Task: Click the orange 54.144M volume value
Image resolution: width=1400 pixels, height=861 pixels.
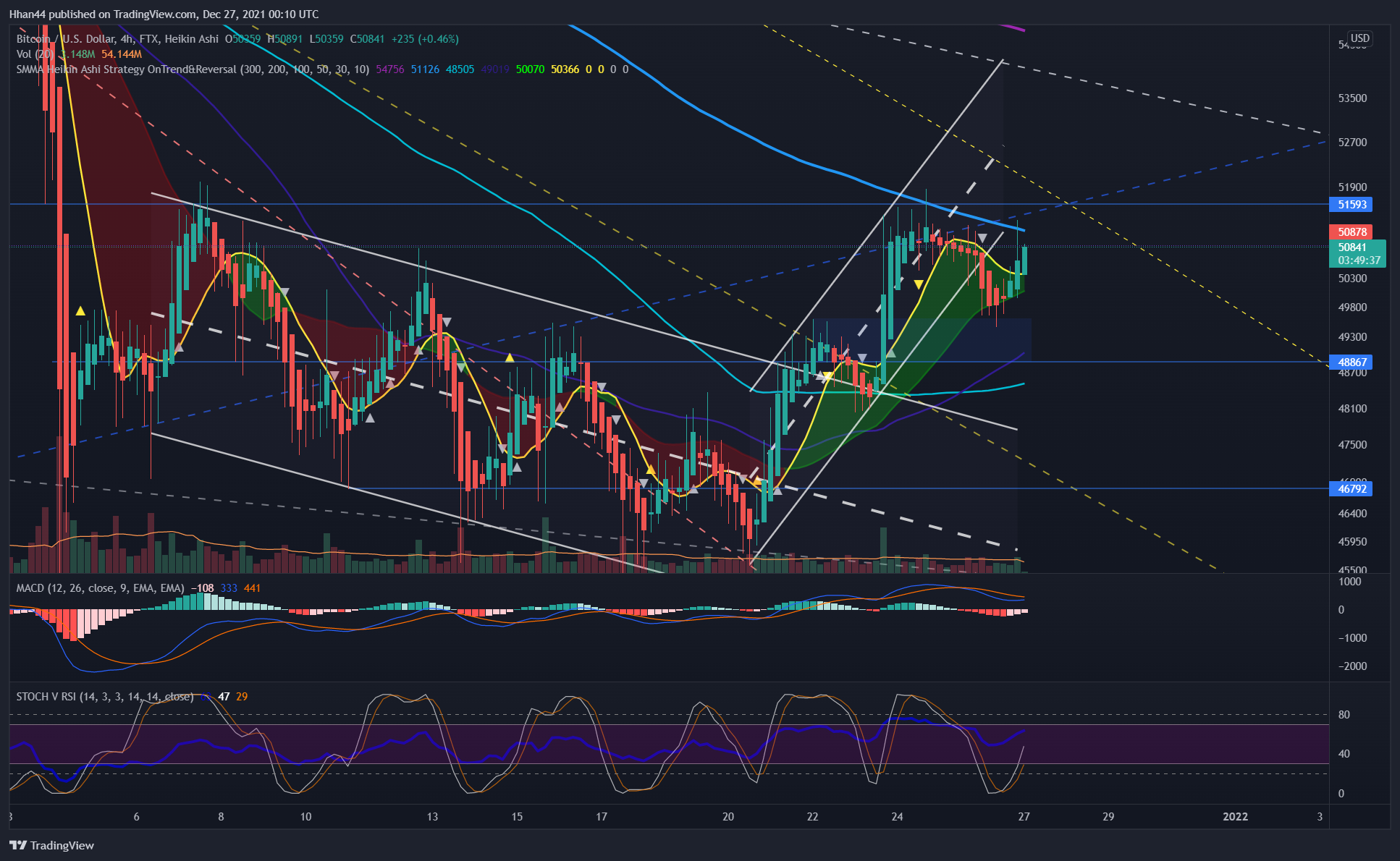Action: click(x=121, y=54)
